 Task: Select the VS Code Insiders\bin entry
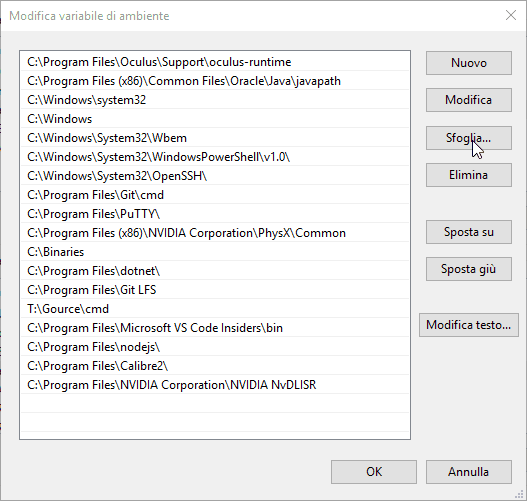coord(215,328)
